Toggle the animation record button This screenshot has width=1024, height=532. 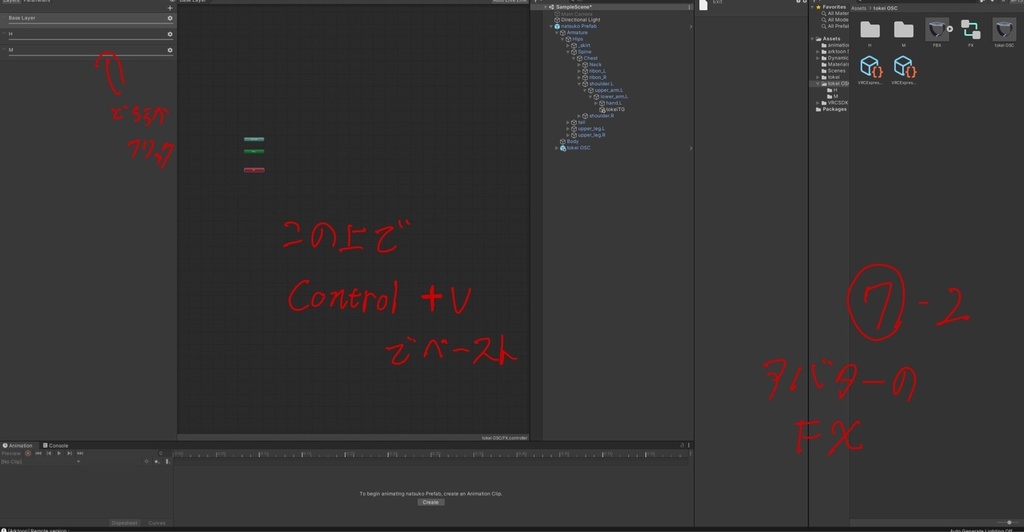pos(27,453)
